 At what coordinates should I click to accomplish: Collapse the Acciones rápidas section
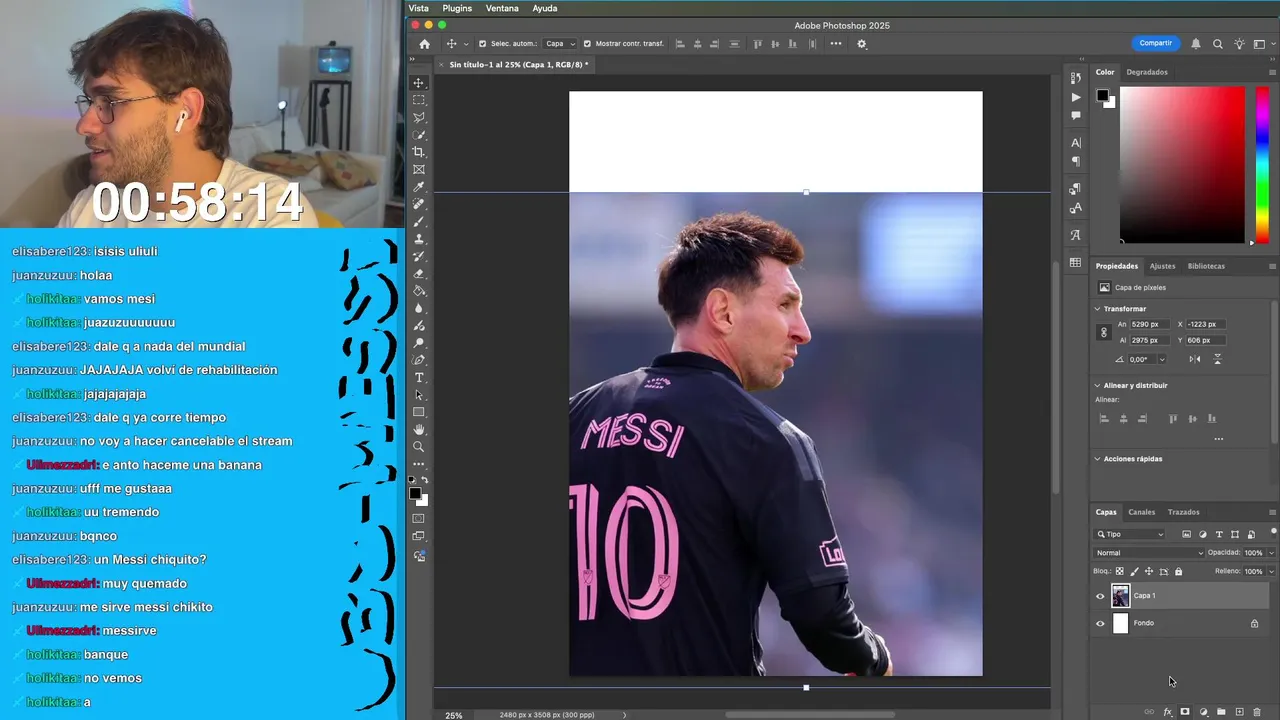[1097, 459]
